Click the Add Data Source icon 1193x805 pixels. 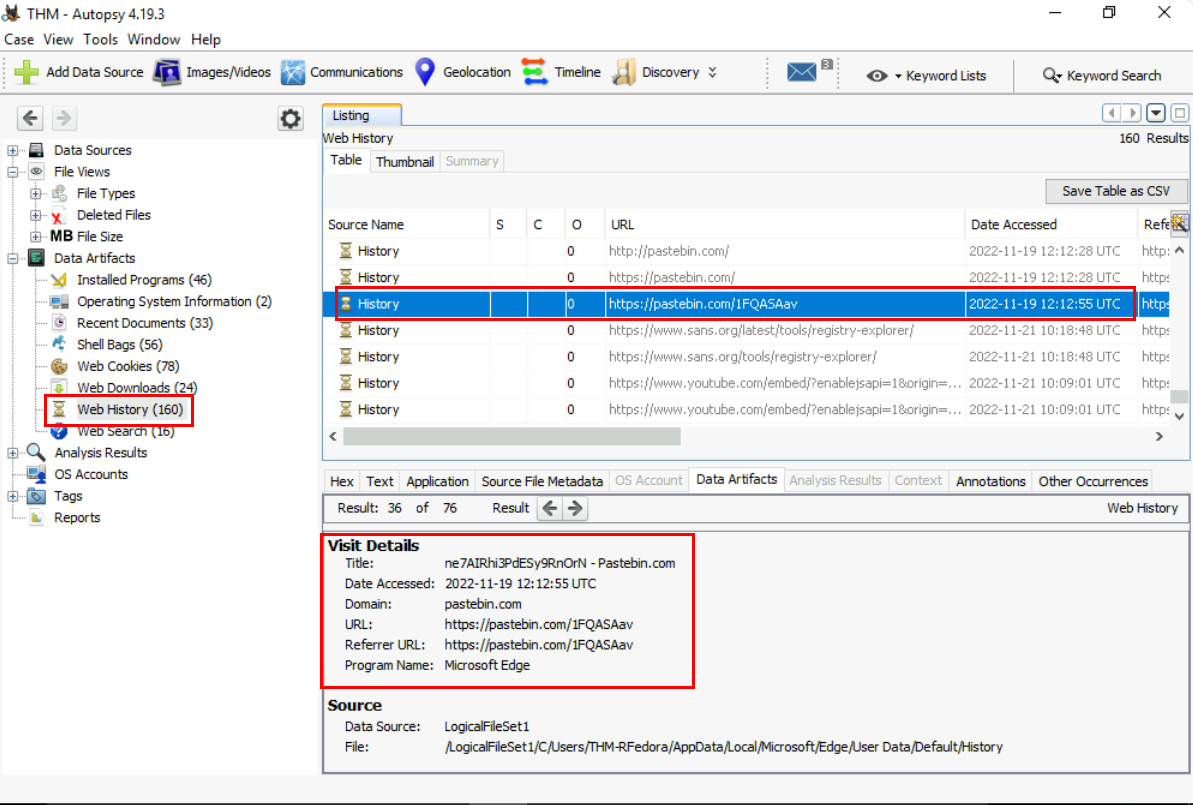(x=27, y=73)
